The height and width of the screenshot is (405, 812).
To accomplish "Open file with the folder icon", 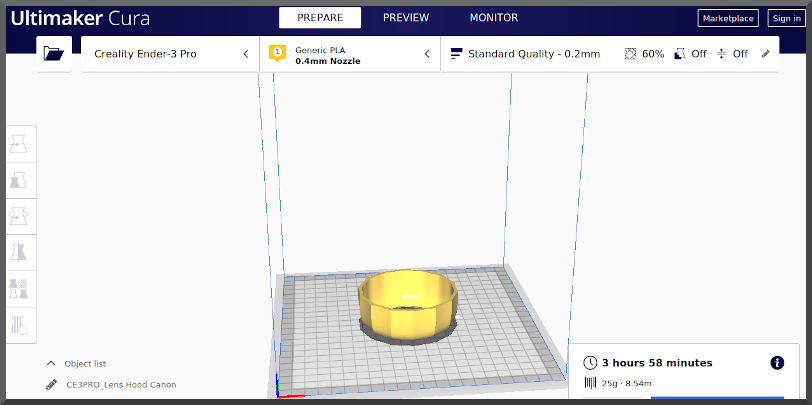I will (x=54, y=54).
